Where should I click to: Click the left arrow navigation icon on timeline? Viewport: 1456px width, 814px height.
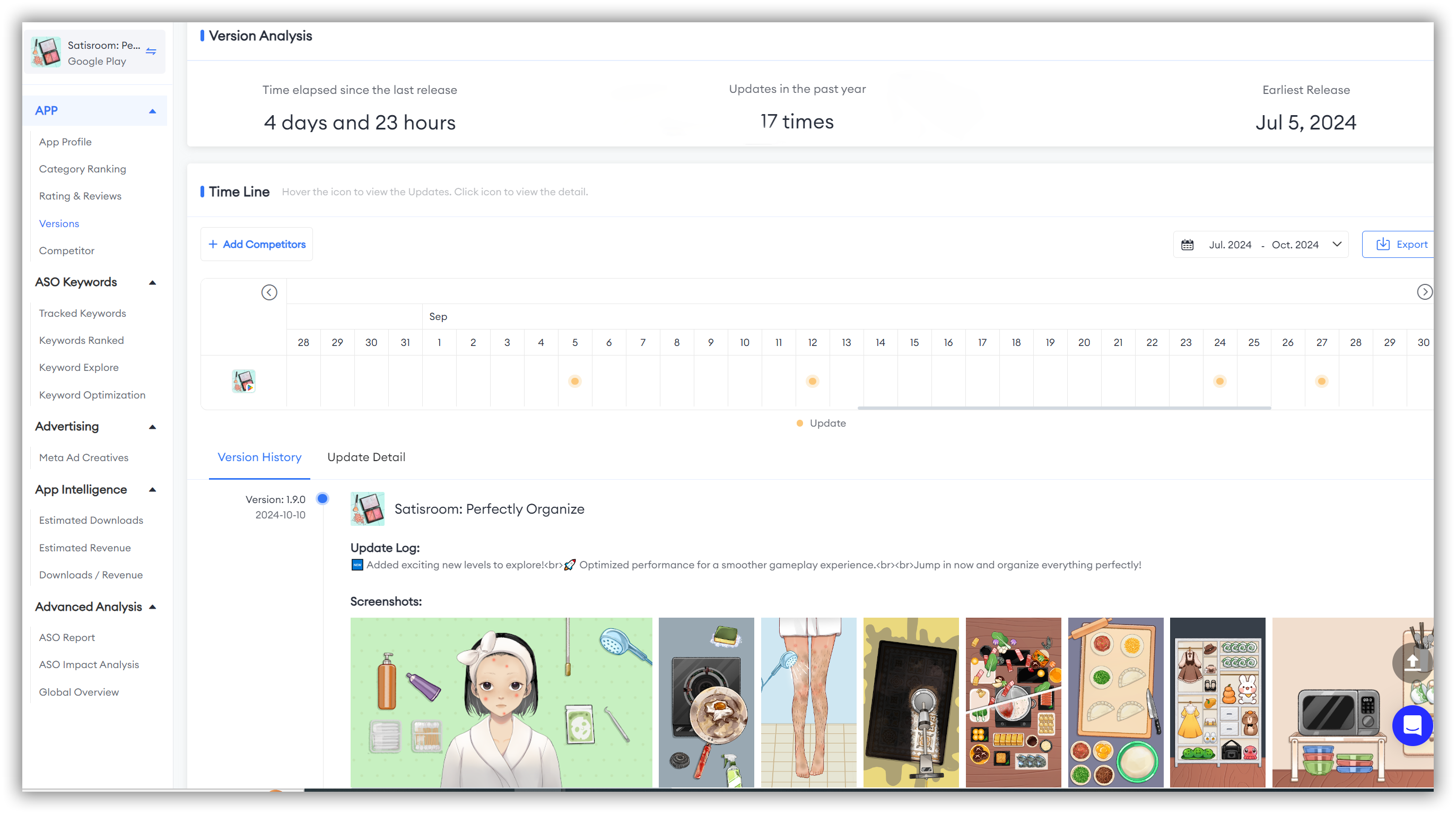(269, 292)
